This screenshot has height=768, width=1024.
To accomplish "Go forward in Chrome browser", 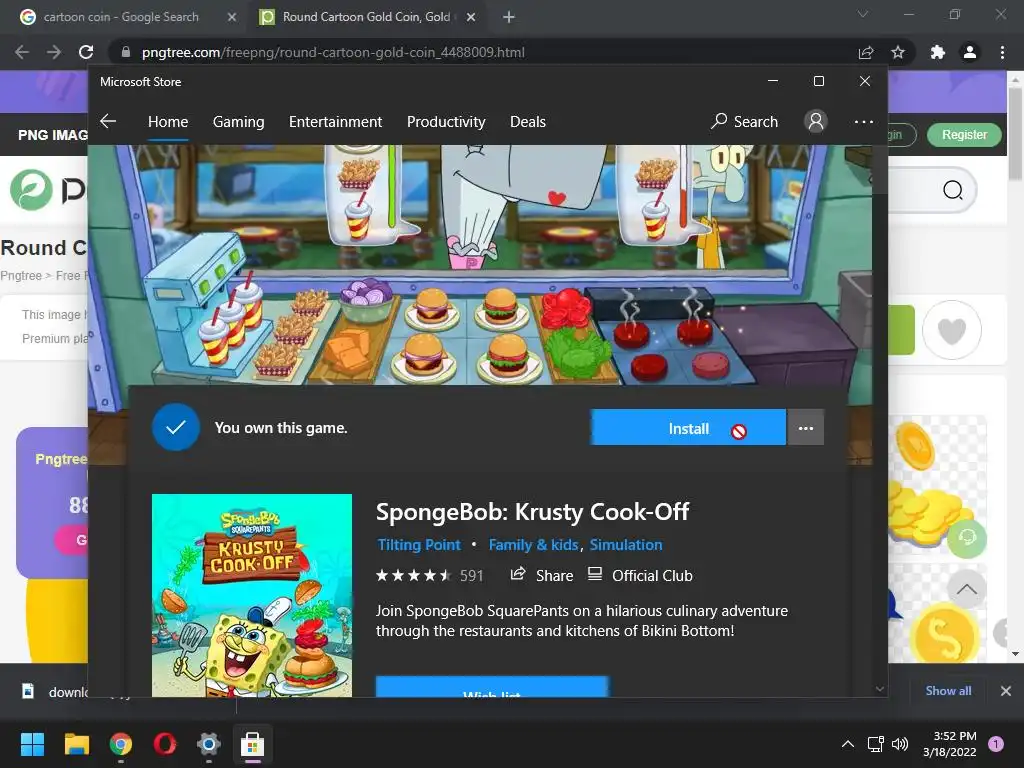I will (x=54, y=52).
